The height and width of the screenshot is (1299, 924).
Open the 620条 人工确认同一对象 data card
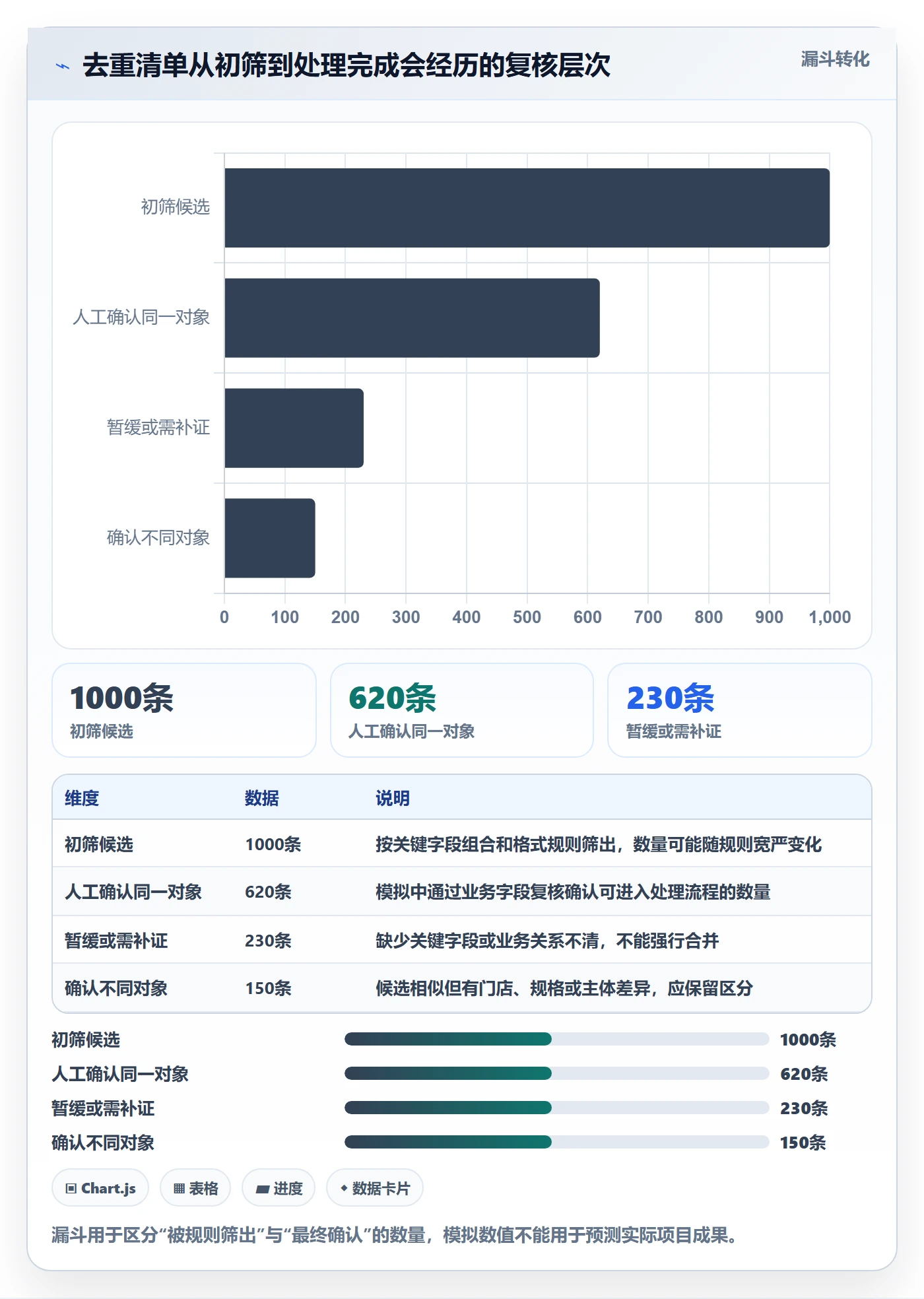click(x=462, y=710)
